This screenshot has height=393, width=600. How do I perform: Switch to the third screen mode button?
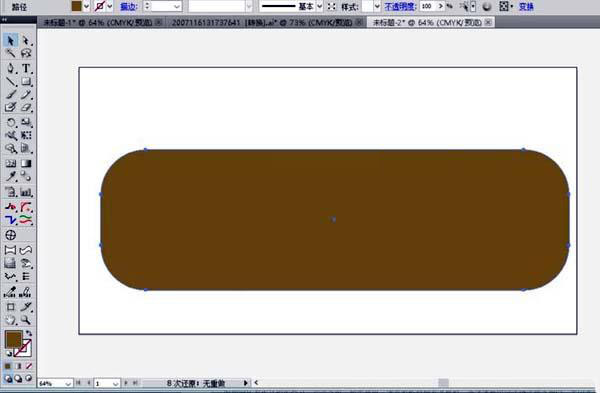pyautogui.click(x=29, y=378)
